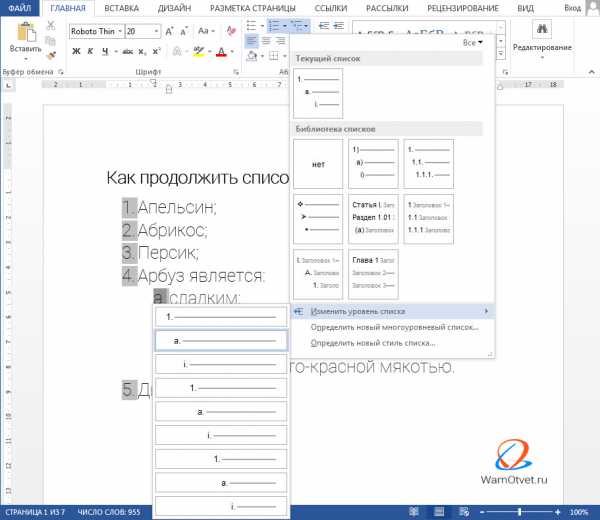600x520 pixels.
Task: Apply strikethrough abc formatting
Action: [127, 51]
